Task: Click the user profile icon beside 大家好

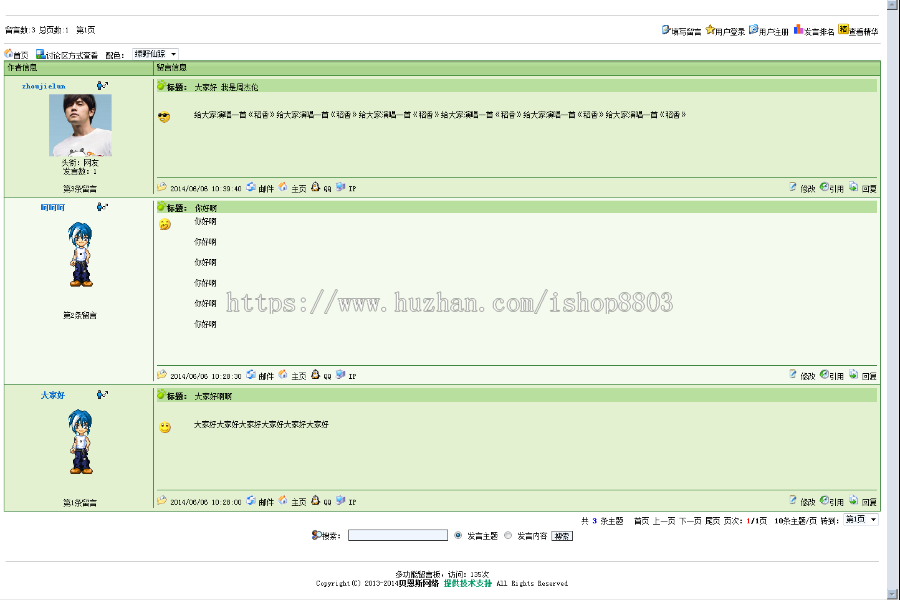Action: [102, 394]
